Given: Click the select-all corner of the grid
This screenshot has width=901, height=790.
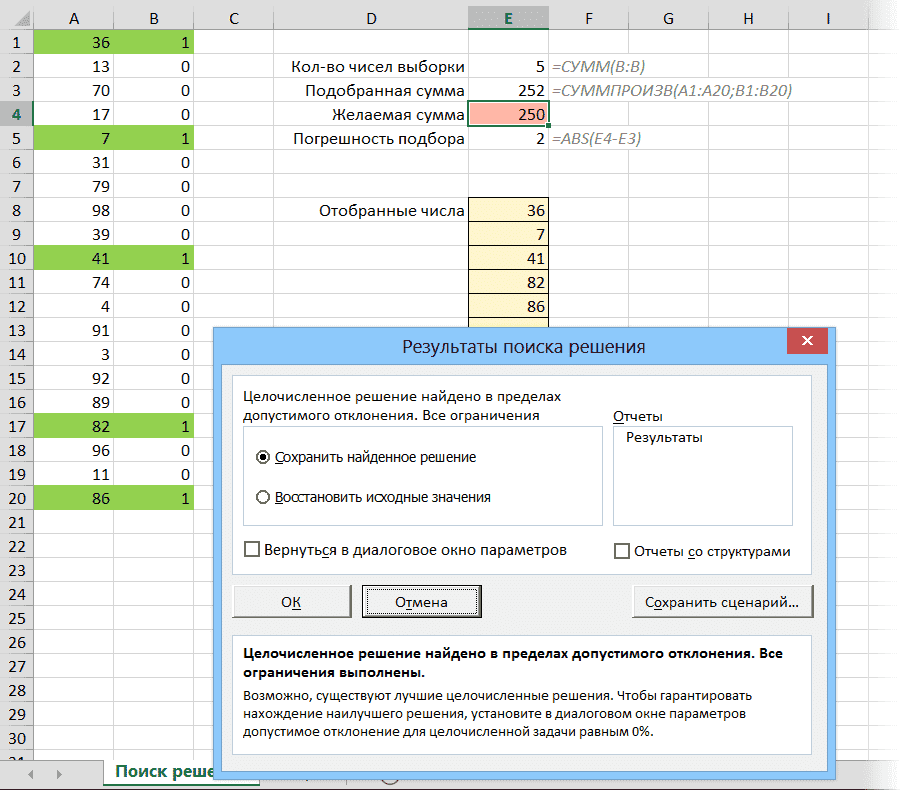Looking at the screenshot, I should pos(16,18).
